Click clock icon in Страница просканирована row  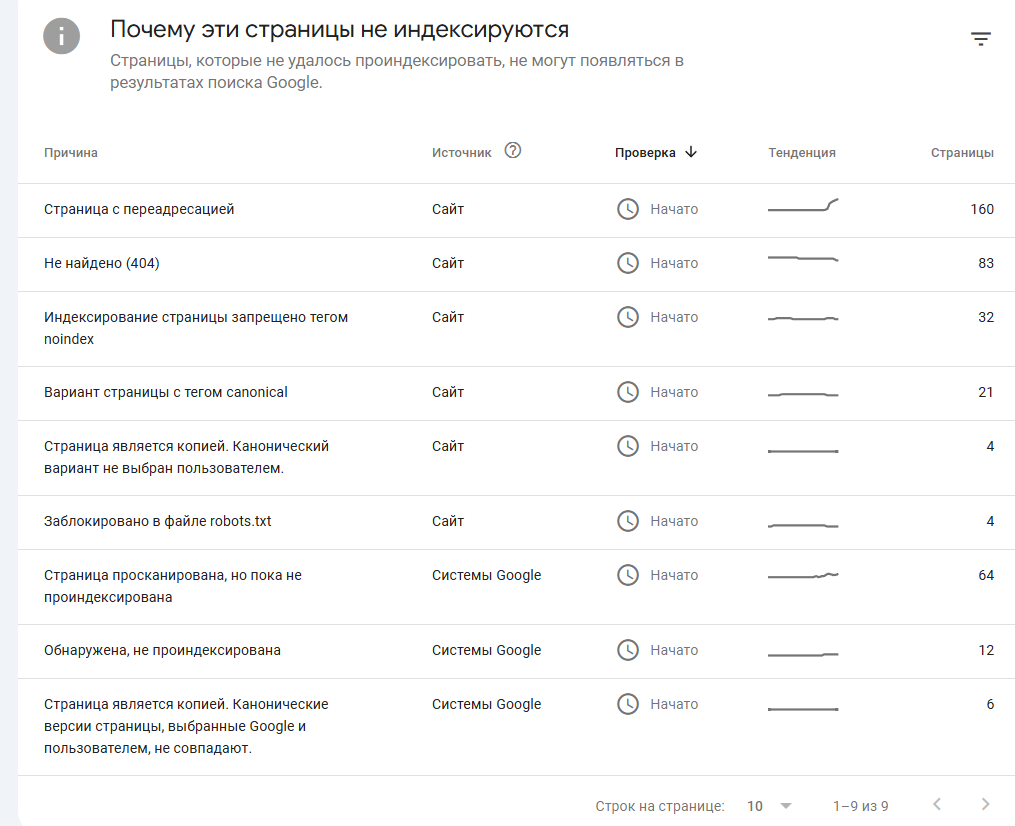pyautogui.click(x=627, y=575)
